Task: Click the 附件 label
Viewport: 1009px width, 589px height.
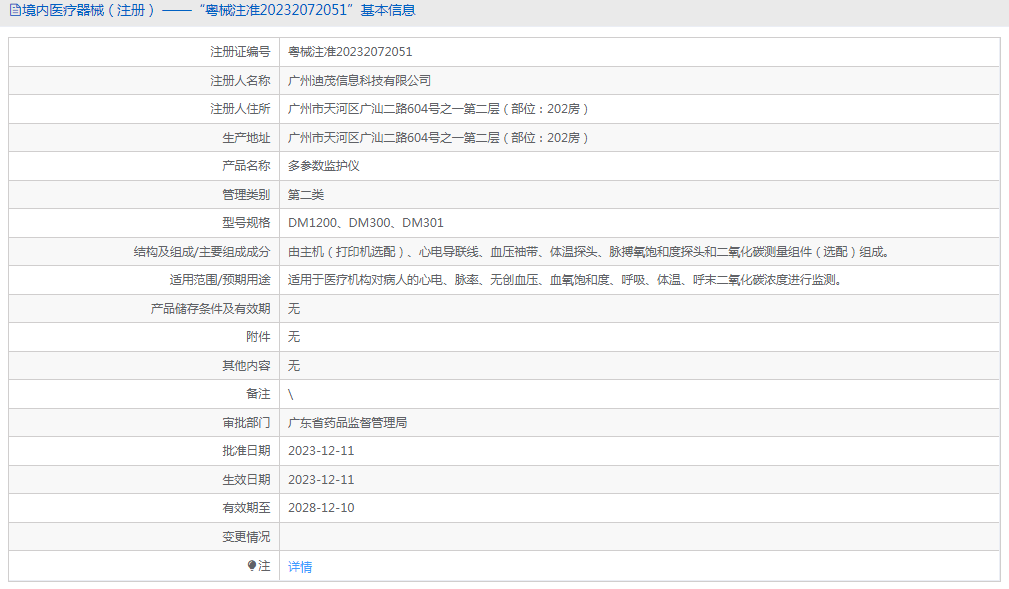Action: click(x=258, y=337)
